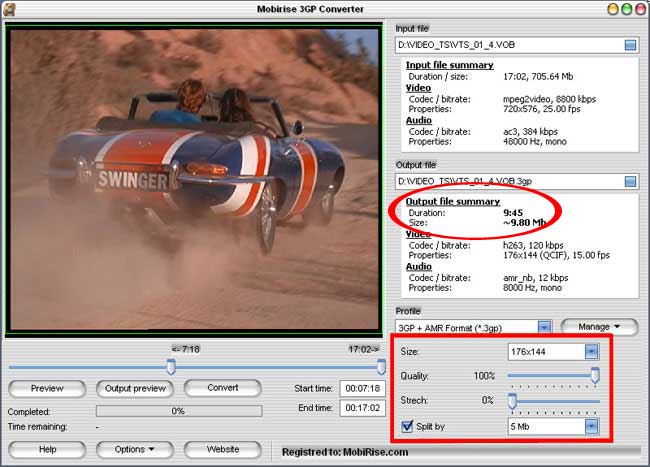The width and height of the screenshot is (650, 467).
Task: Click the '720x576, 25.00 fps' value
Action: click(541, 109)
